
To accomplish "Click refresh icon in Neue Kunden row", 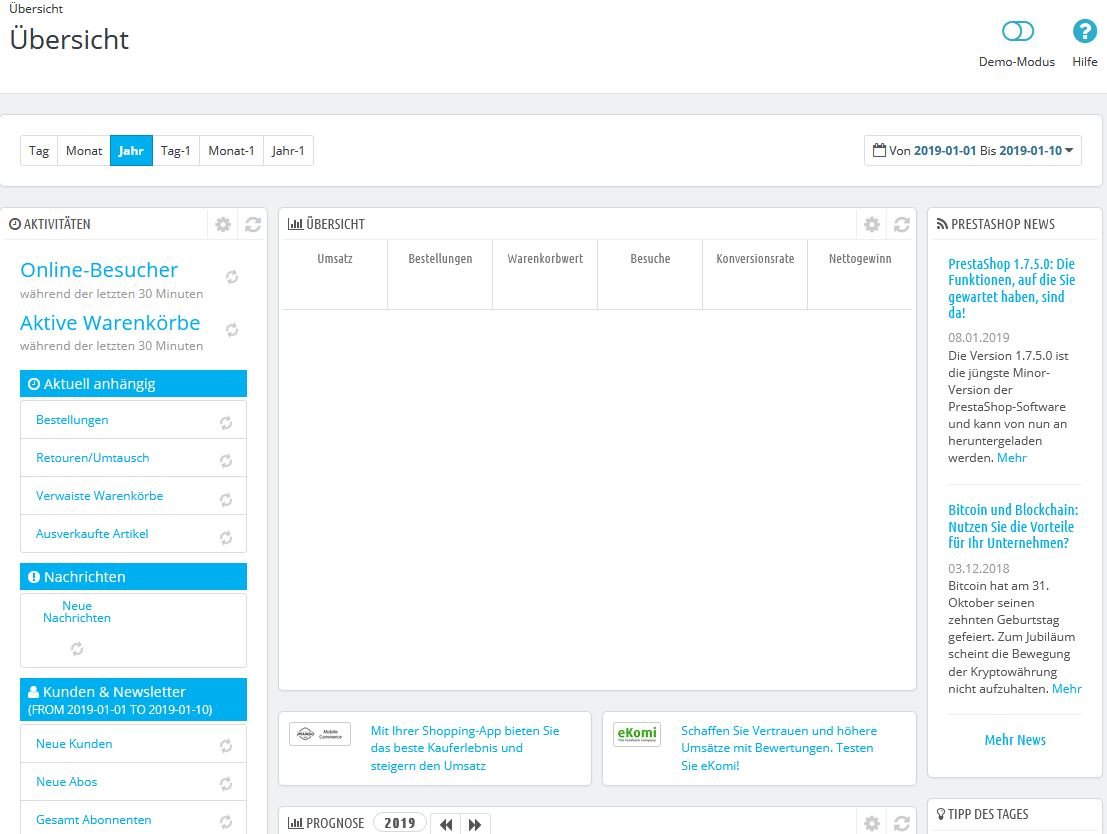I will coord(226,746).
